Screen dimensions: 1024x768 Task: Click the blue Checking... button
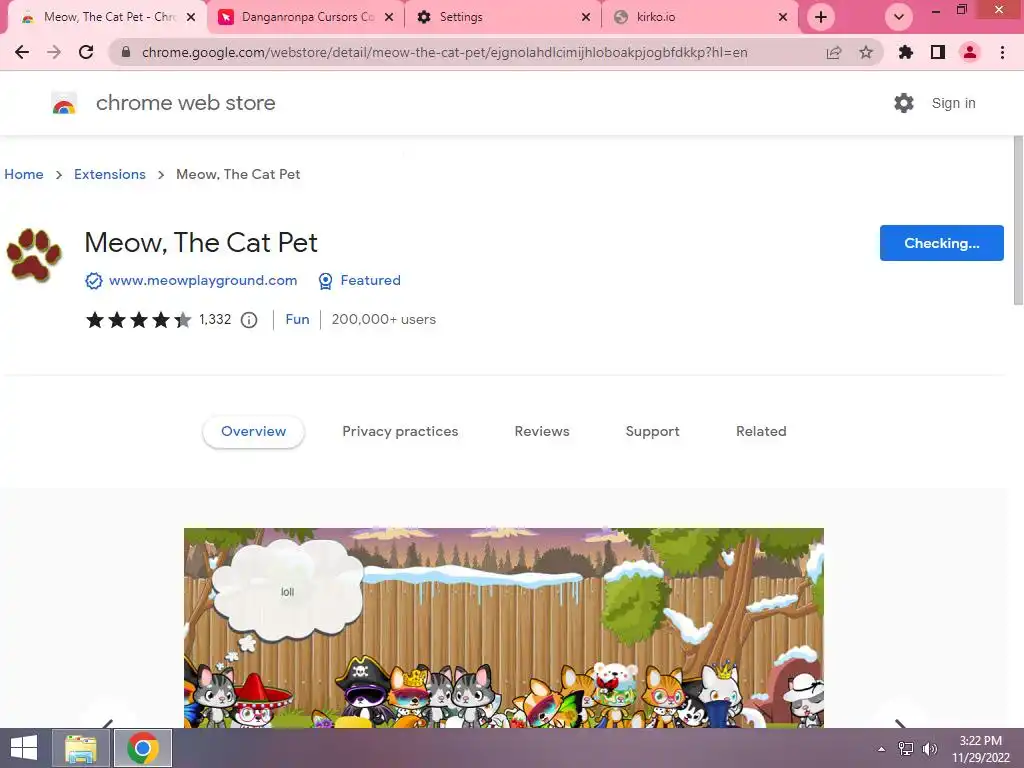click(942, 243)
